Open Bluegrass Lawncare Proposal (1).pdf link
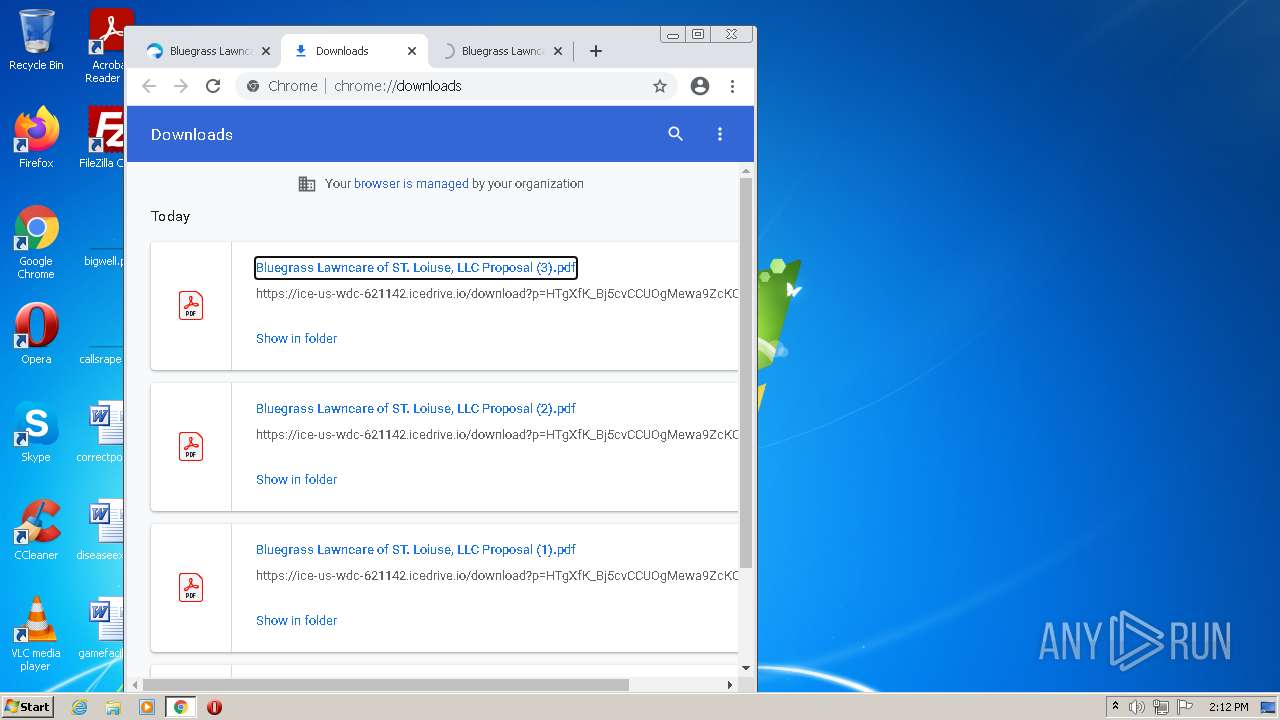The width and height of the screenshot is (1280, 720). (x=416, y=549)
